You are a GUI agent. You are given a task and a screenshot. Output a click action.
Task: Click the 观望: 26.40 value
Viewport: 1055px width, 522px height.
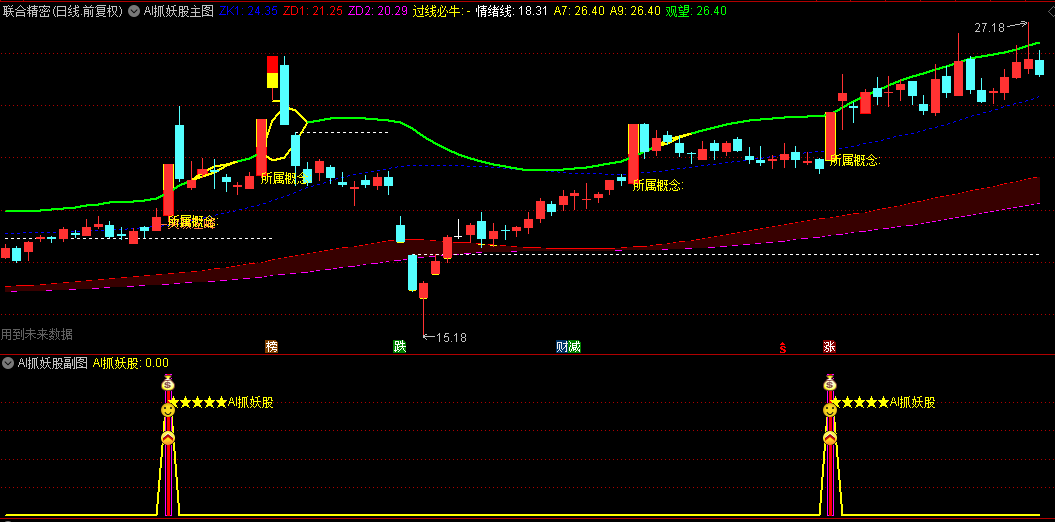[696, 11]
